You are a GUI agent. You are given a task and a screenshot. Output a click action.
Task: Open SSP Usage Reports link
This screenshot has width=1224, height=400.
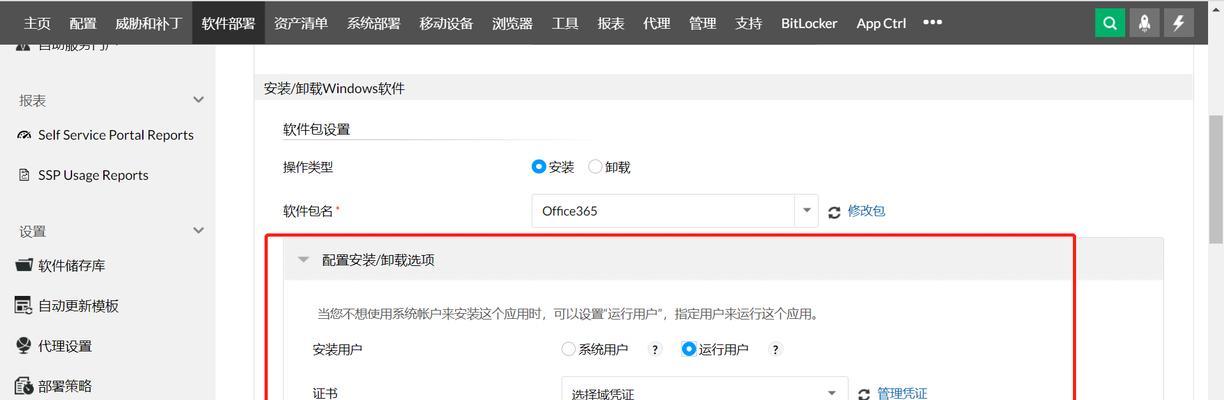(93, 175)
